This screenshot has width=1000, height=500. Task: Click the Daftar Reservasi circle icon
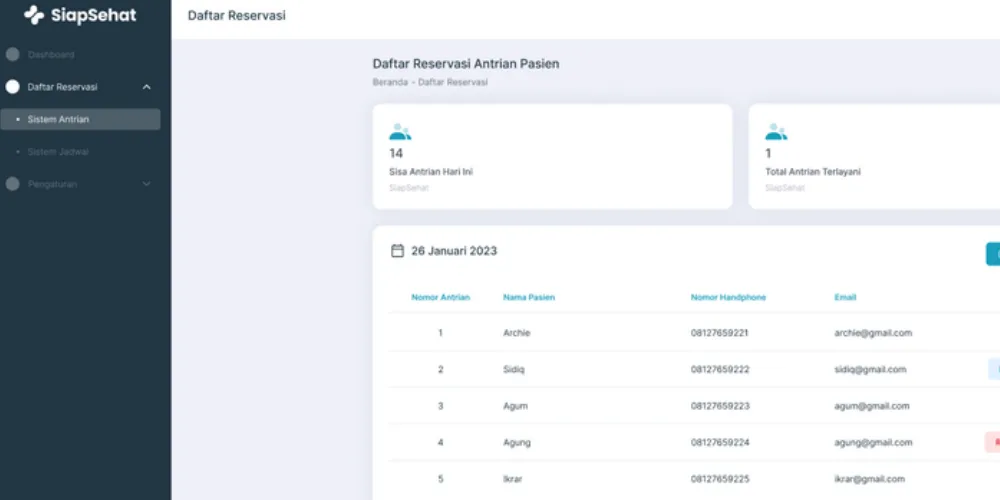13,87
